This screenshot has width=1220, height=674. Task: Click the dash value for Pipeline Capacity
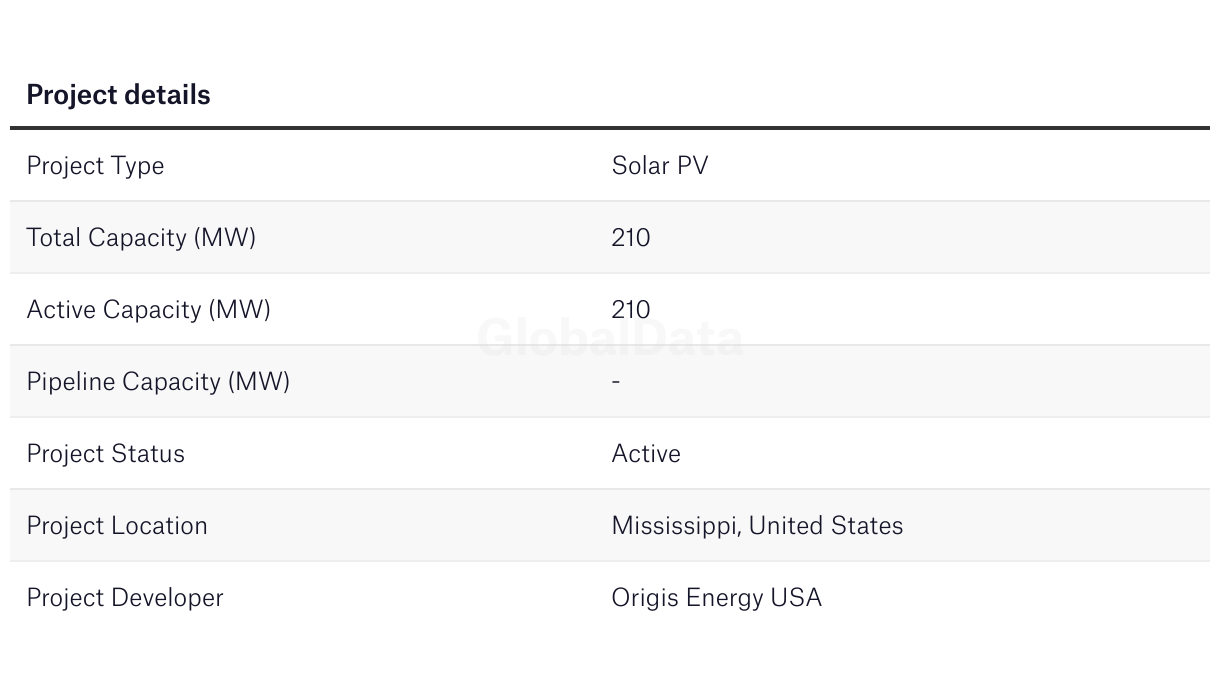click(616, 381)
